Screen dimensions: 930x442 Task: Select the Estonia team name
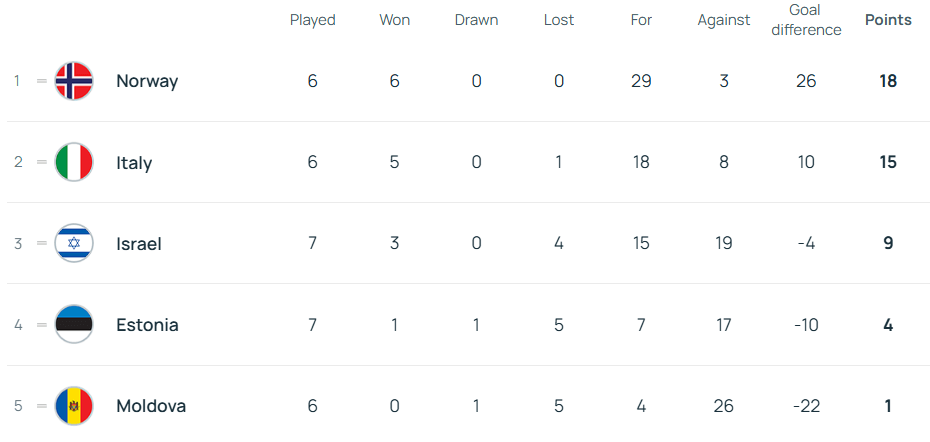pyautogui.click(x=147, y=324)
